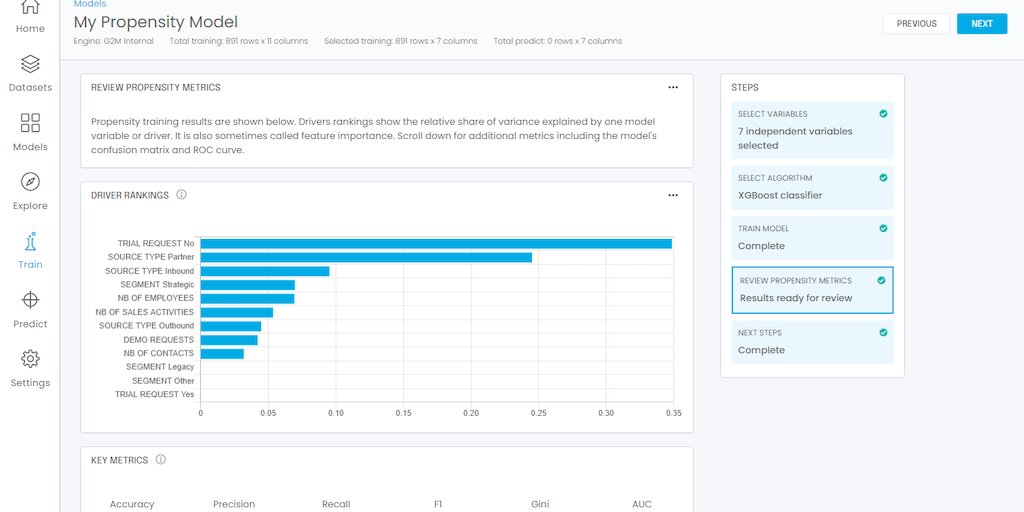This screenshot has height=512, width=1024.
Task: Click info icon beside Key Metrics
Action: [x=160, y=460]
